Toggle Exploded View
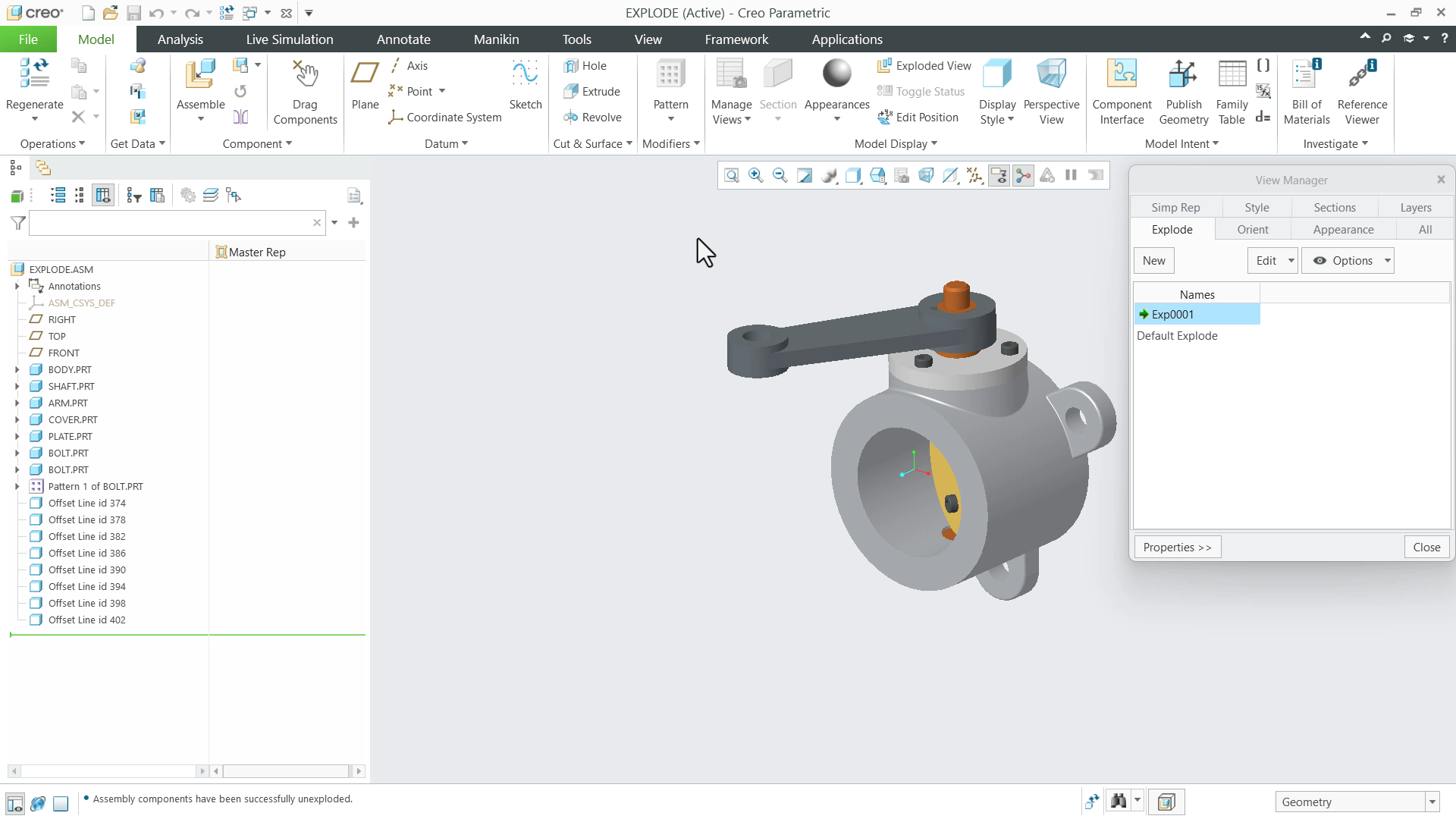 click(924, 66)
